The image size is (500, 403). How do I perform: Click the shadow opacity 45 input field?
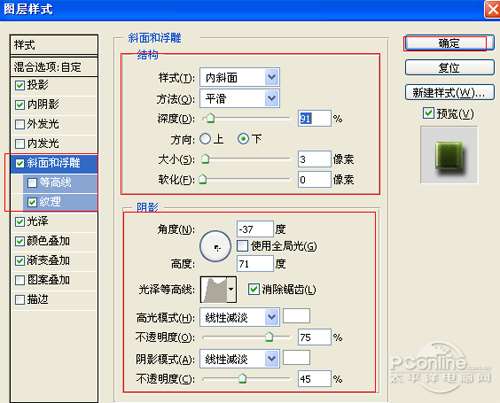click(314, 379)
